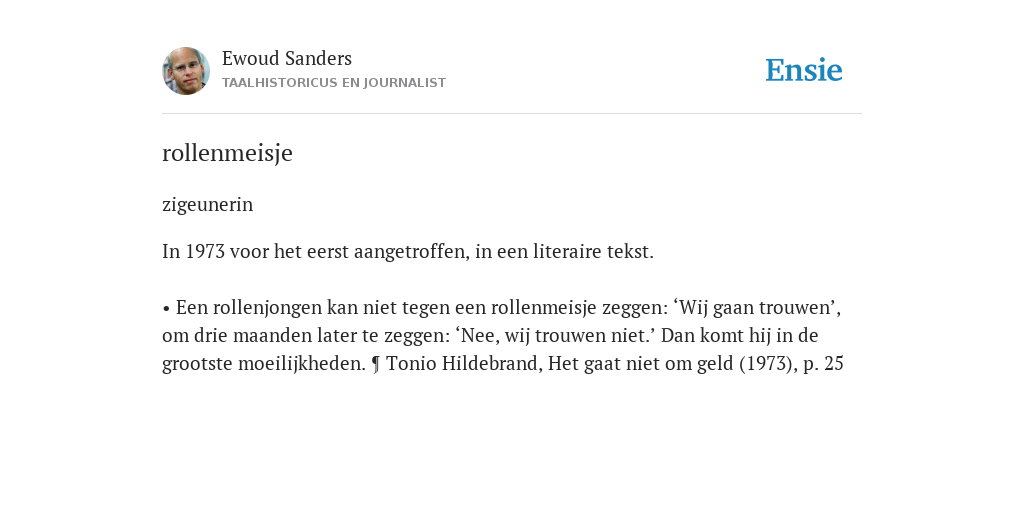1024x512 pixels.
Task: Click the quote 'Wij gaan trouwen'
Action: coord(754,307)
